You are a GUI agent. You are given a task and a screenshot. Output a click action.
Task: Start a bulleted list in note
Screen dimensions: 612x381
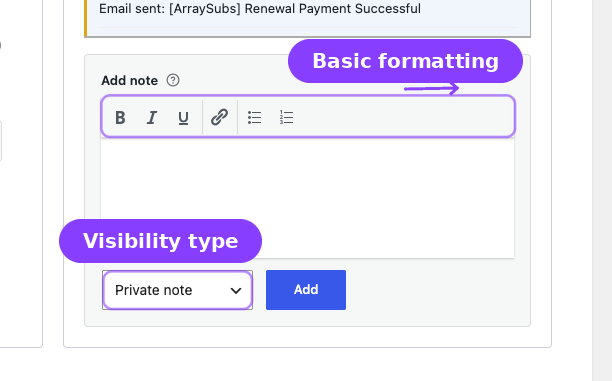coord(254,117)
